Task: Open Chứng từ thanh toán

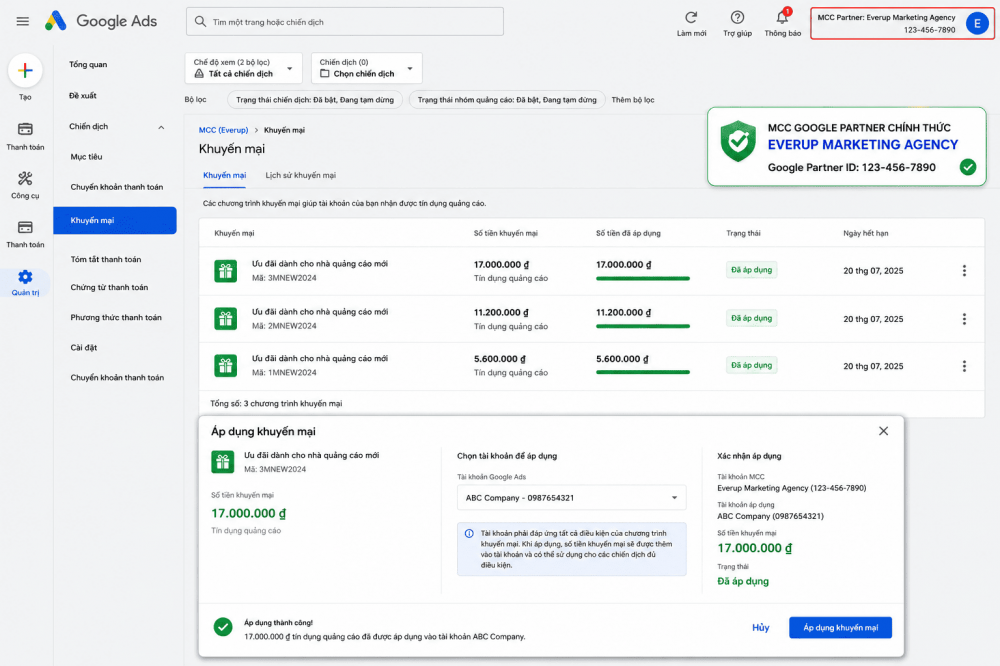Action: [x=109, y=288]
